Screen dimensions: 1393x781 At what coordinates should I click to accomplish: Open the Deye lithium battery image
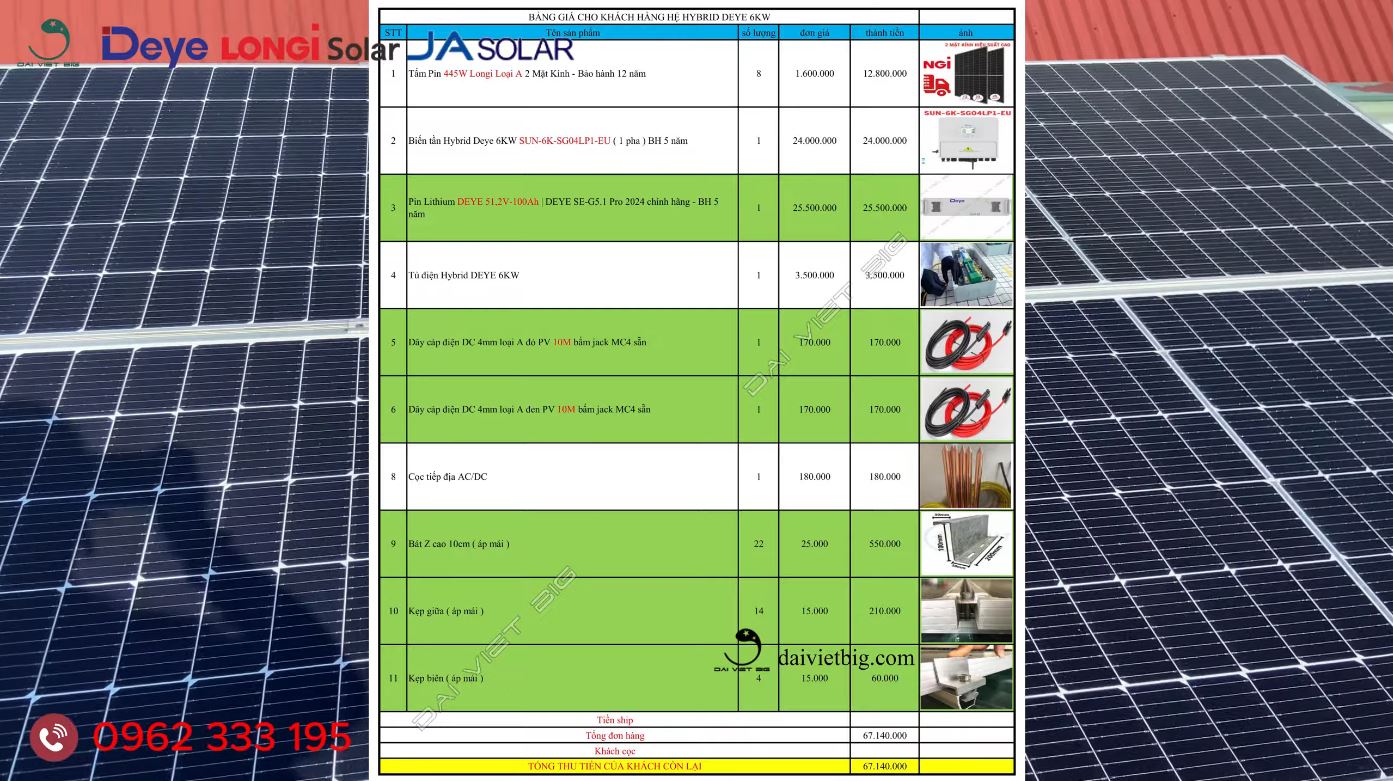[x=966, y=207]
